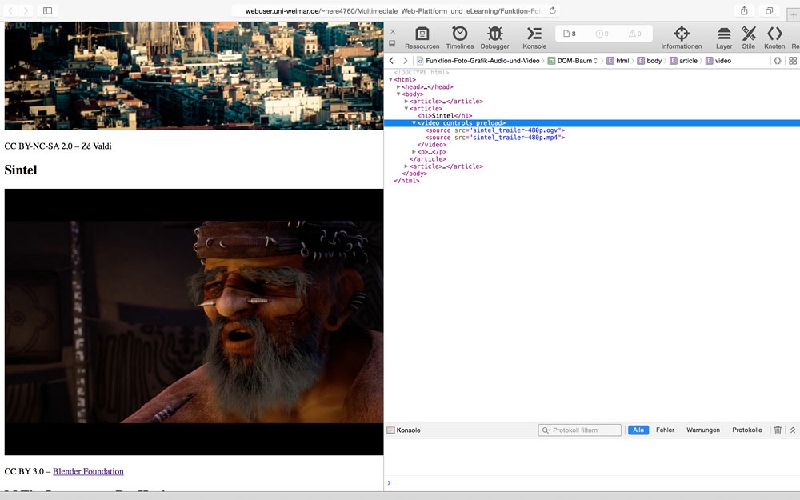Toggle the Safari sidebar icon

[47, 10]
